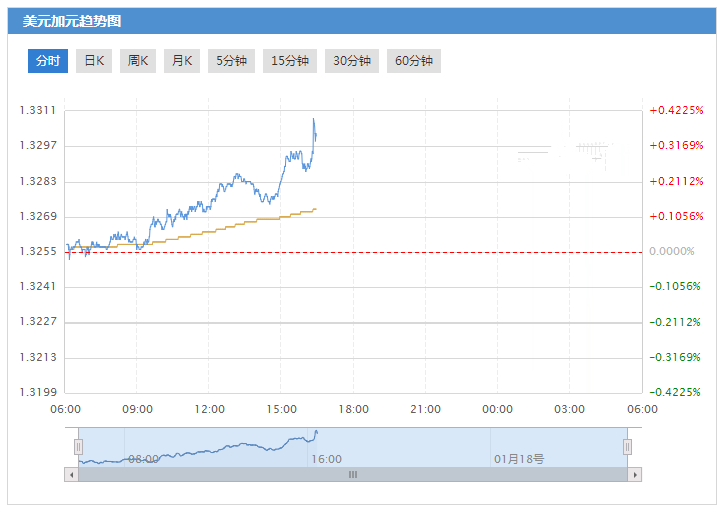The image size is (723, 510).
Task: Click the 01月18号 date marker in navigator
Action: click(518, 459)
